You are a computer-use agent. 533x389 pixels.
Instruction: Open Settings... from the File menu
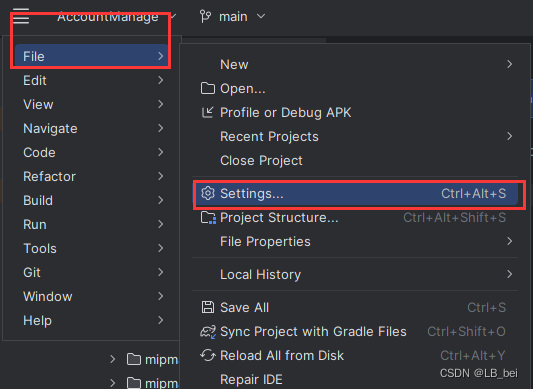coord(356,193)
